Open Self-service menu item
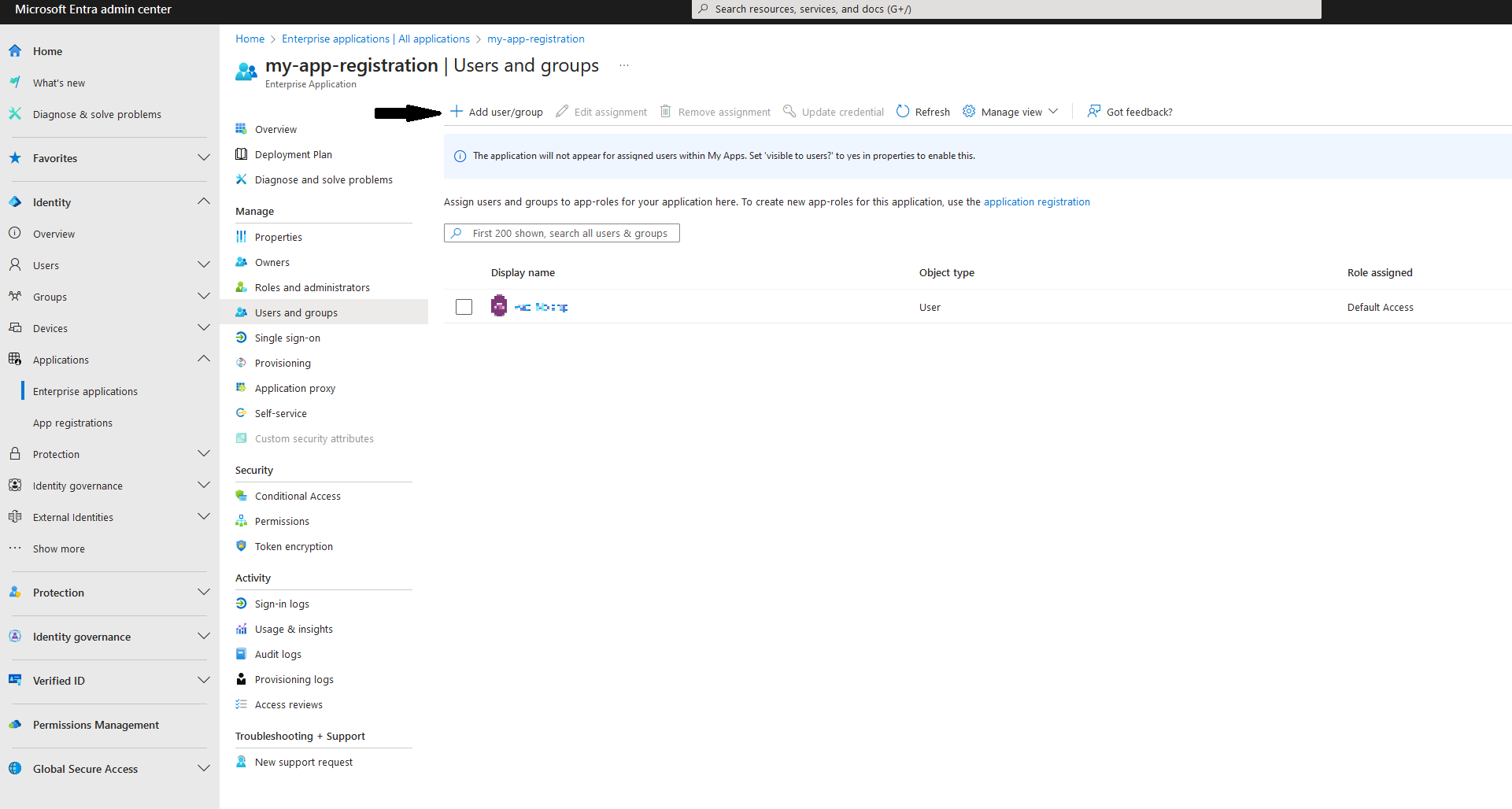The width and height of the screenshot is (1512, 809). tap(281, 413)
